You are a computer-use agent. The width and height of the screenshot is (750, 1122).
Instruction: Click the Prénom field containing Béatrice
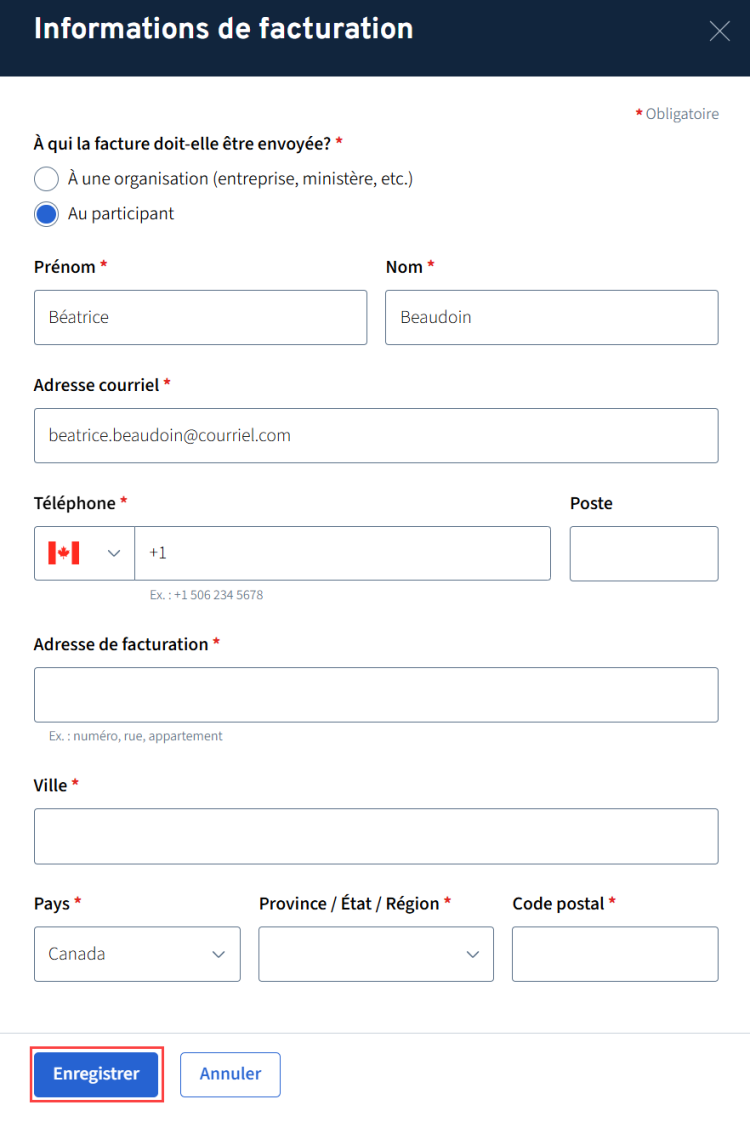(200, 318)
